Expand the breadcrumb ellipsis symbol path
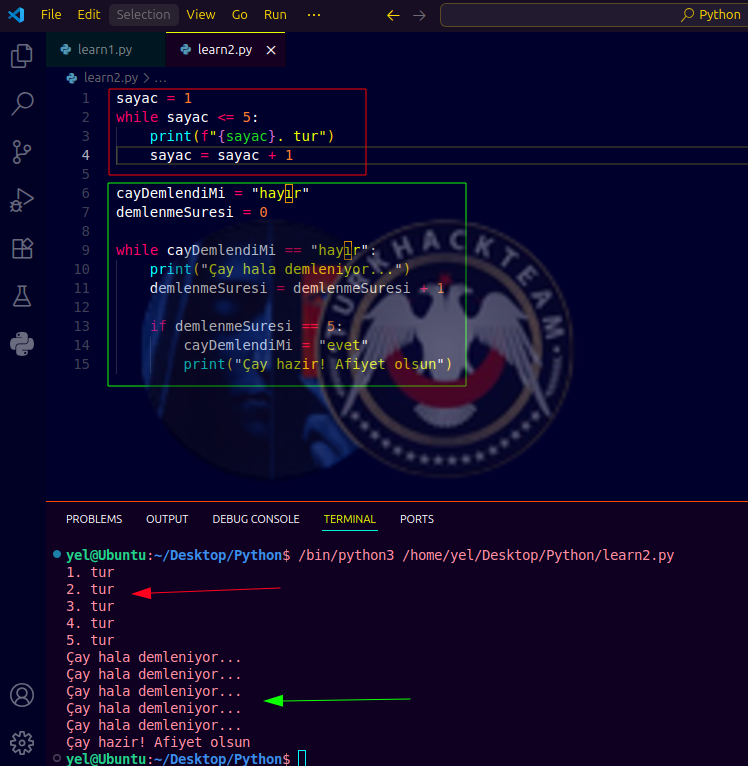Screen dimensions: 748x766 [160, 78]
